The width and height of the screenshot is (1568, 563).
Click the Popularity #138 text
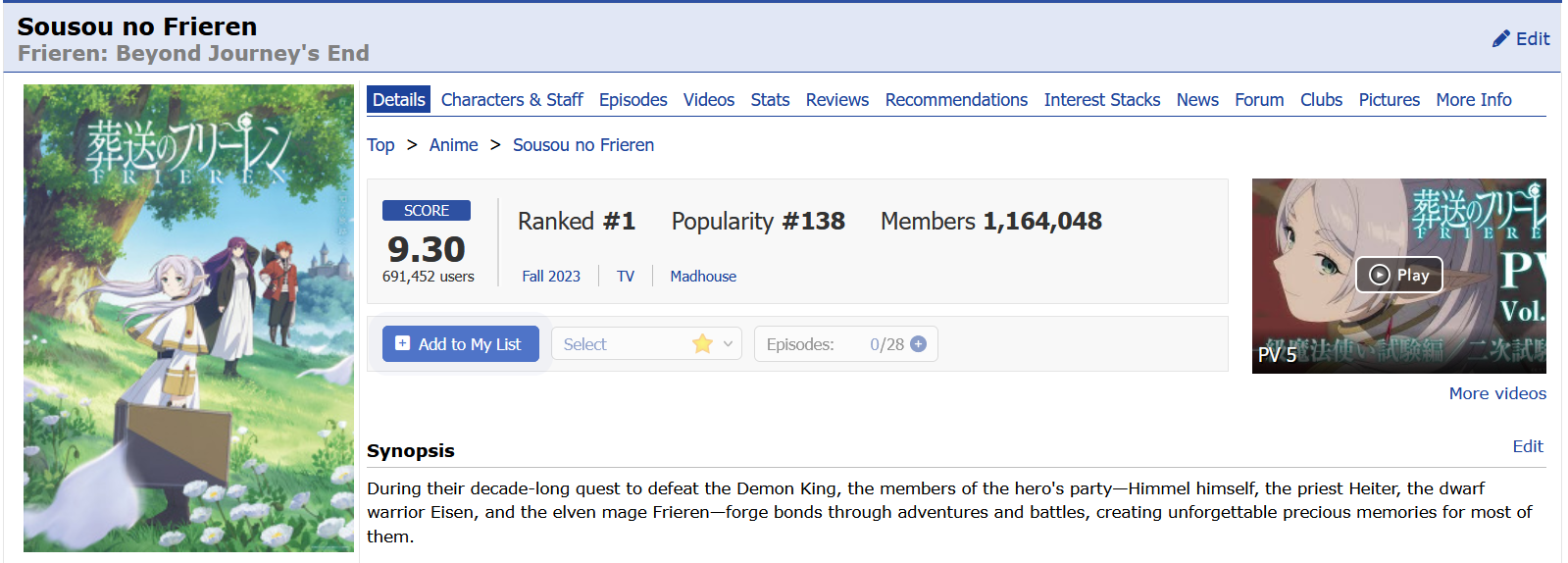click(758, 222)
